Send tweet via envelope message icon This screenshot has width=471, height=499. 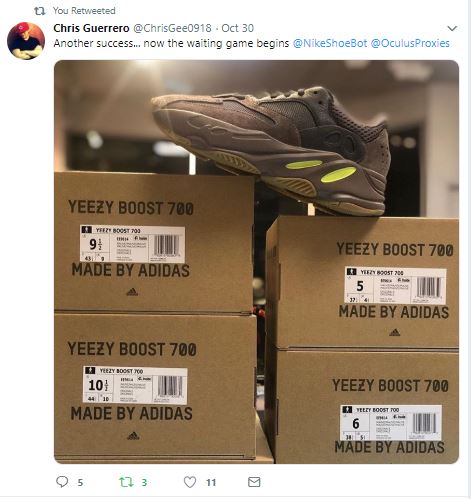(x=254, y=482)
